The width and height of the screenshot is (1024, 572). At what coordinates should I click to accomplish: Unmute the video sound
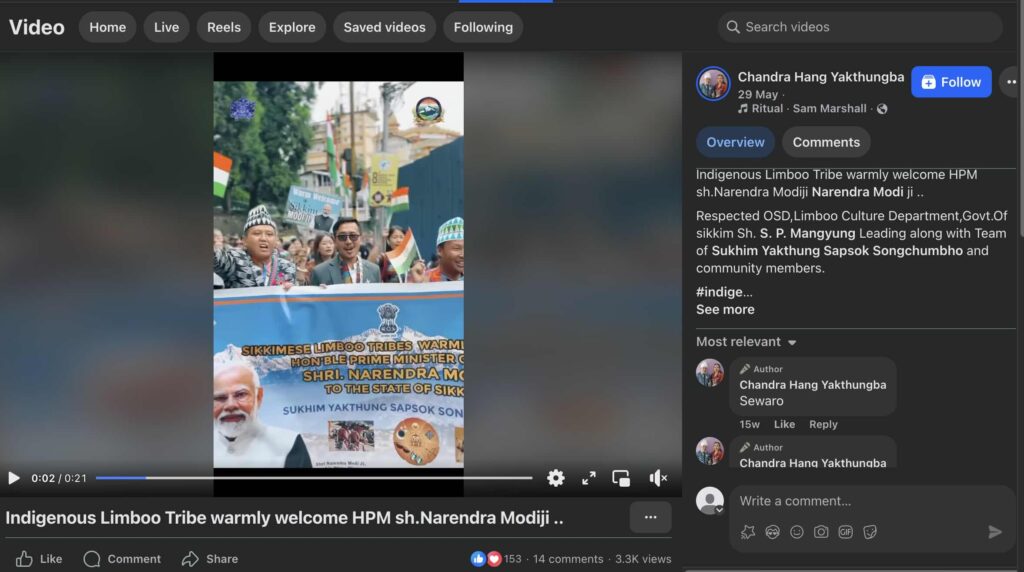coord(658,478)
